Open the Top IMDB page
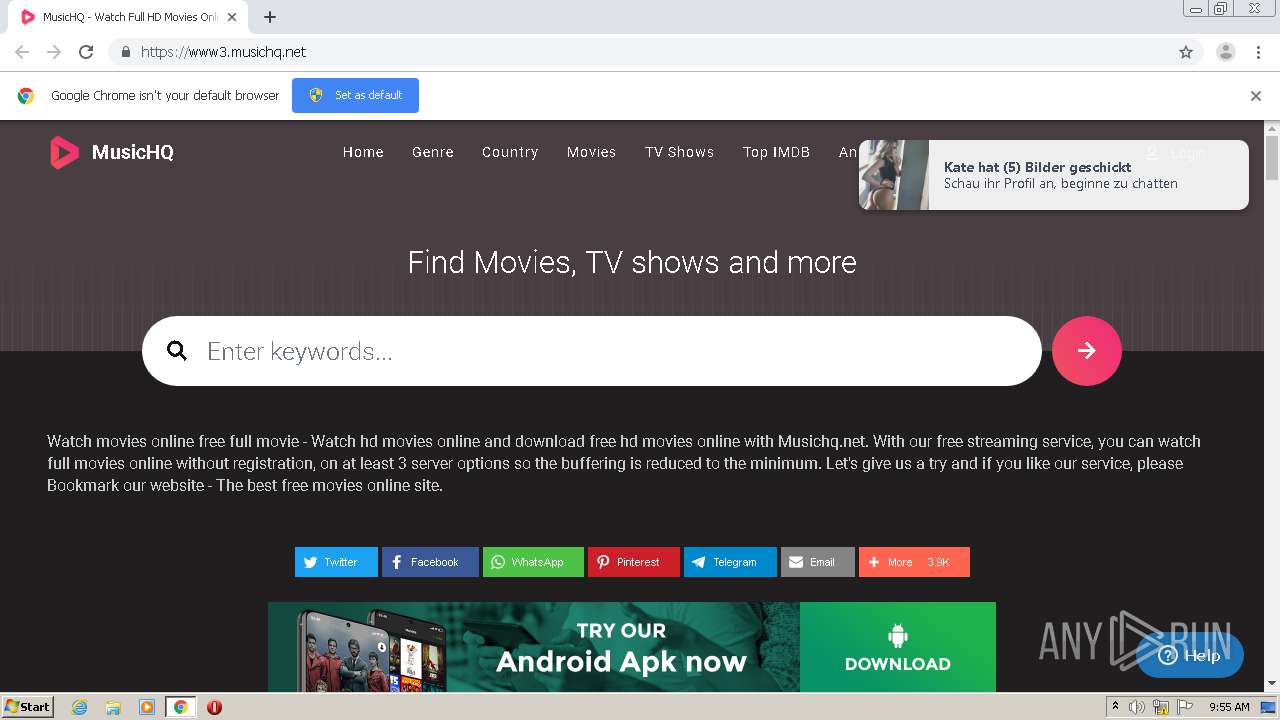Screen dimensions: 1280x720 pyautogui.click(x=776, y=152)
